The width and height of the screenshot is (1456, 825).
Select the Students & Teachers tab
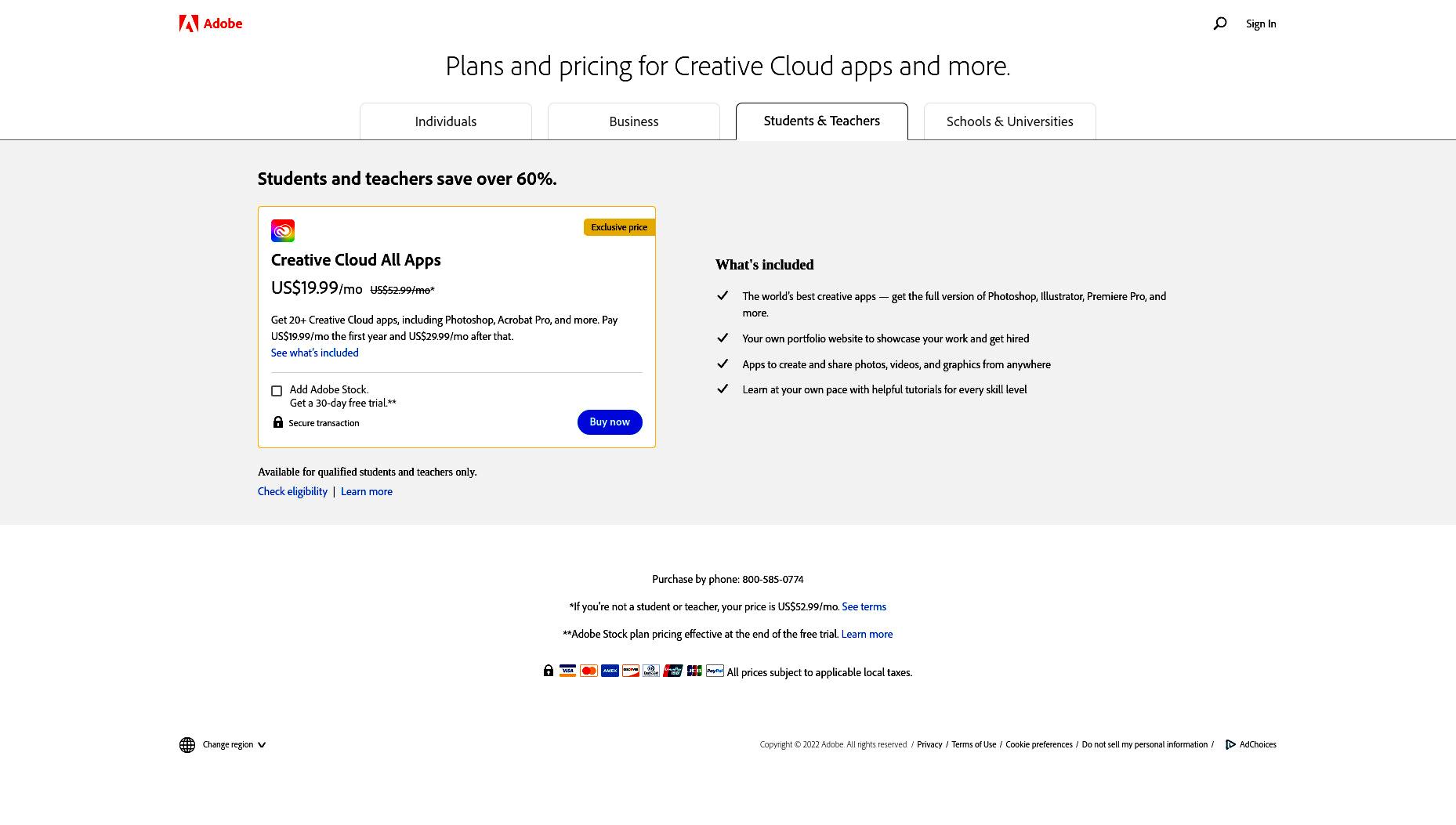pos(822,121)
